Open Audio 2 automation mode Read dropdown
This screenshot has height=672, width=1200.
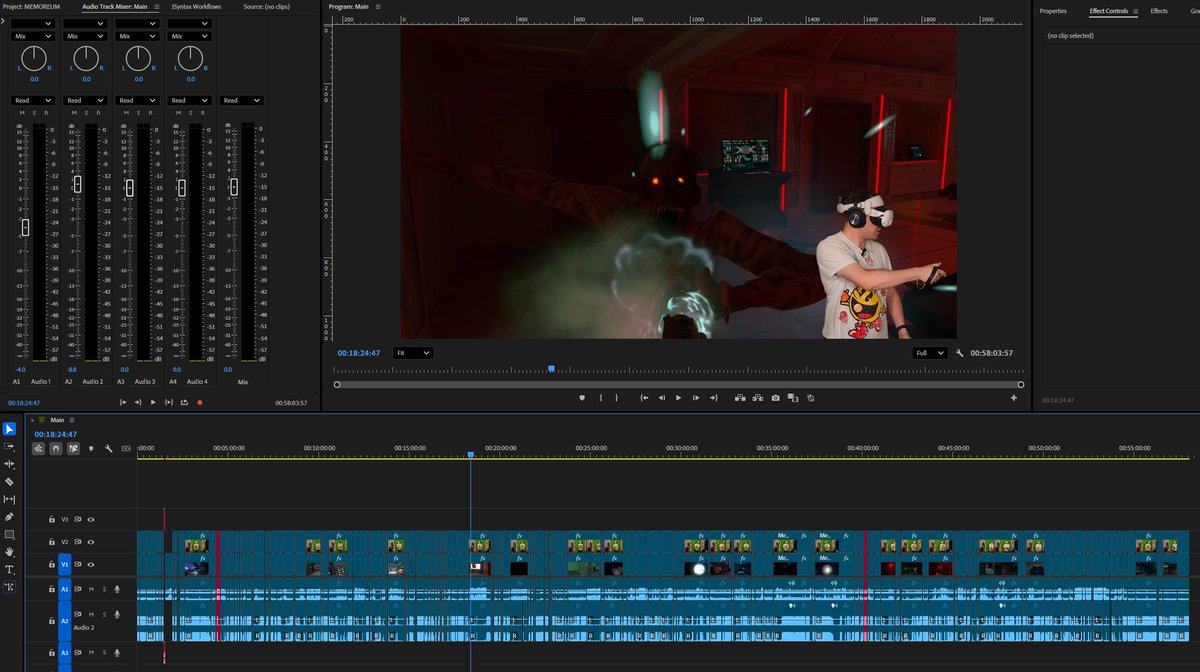tap(85, 100)
